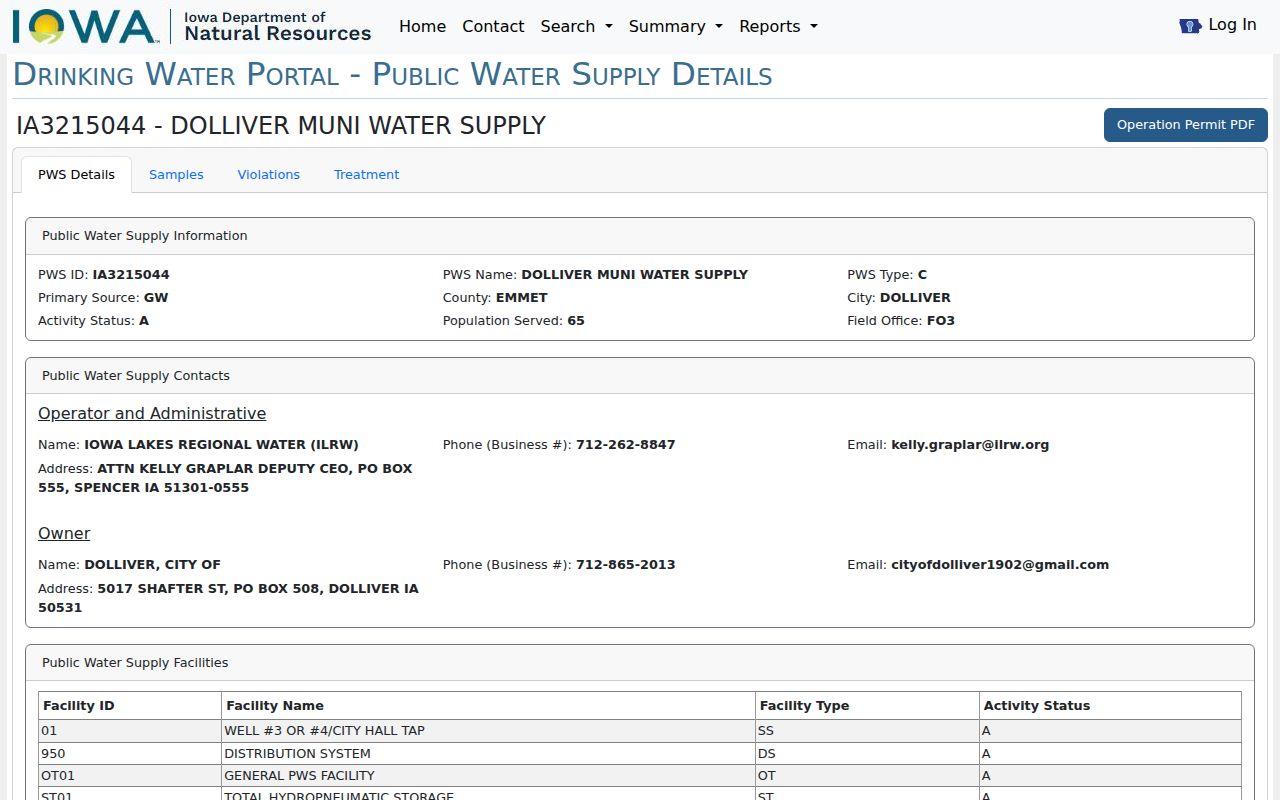Click the Public Water Supply Facilities panel header
The width and height of the screenshot is (1280, 800).
(x=640, y=663)
